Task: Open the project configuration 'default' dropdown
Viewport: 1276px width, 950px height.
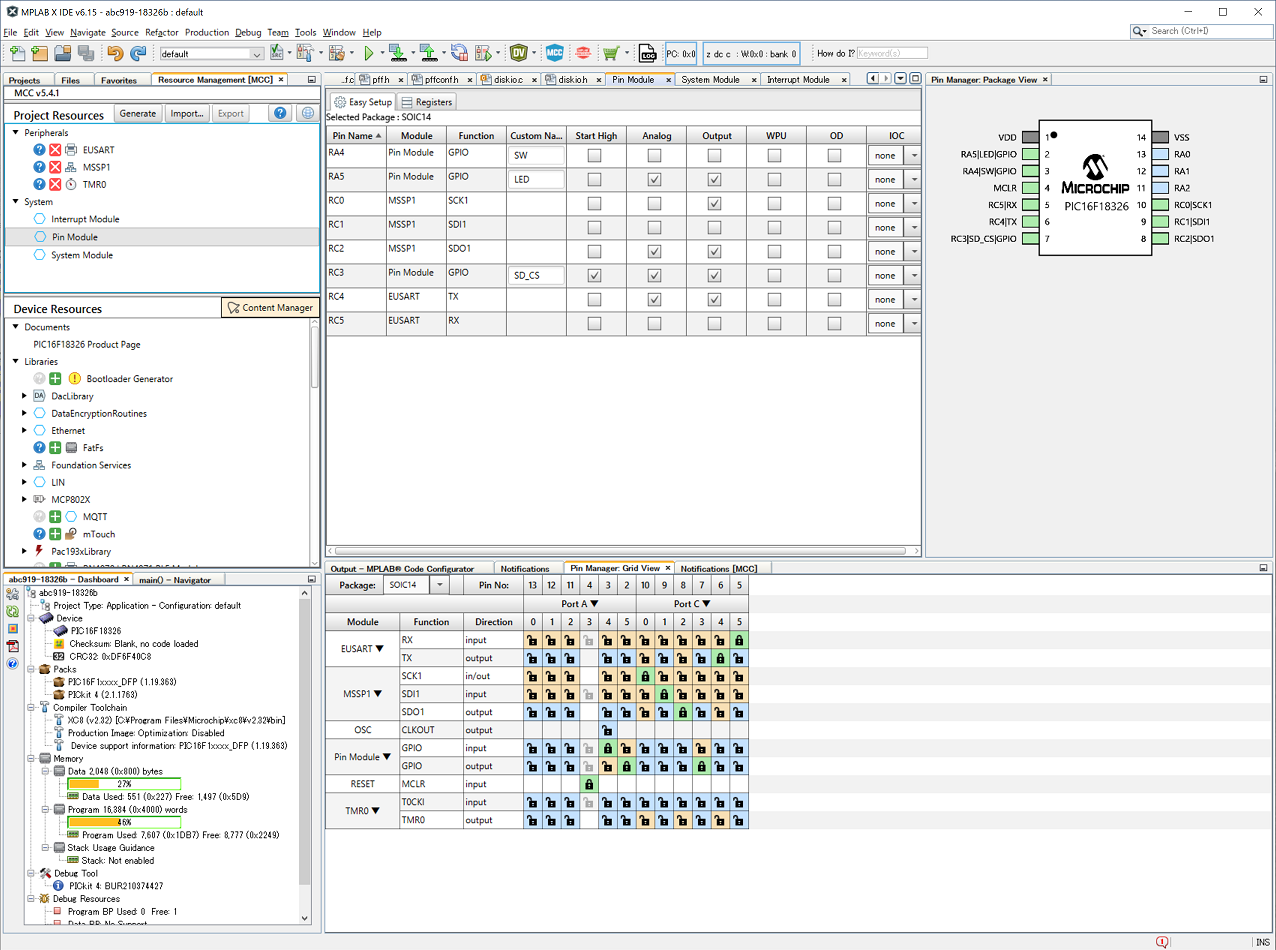Action: click(x=211, y=54)
